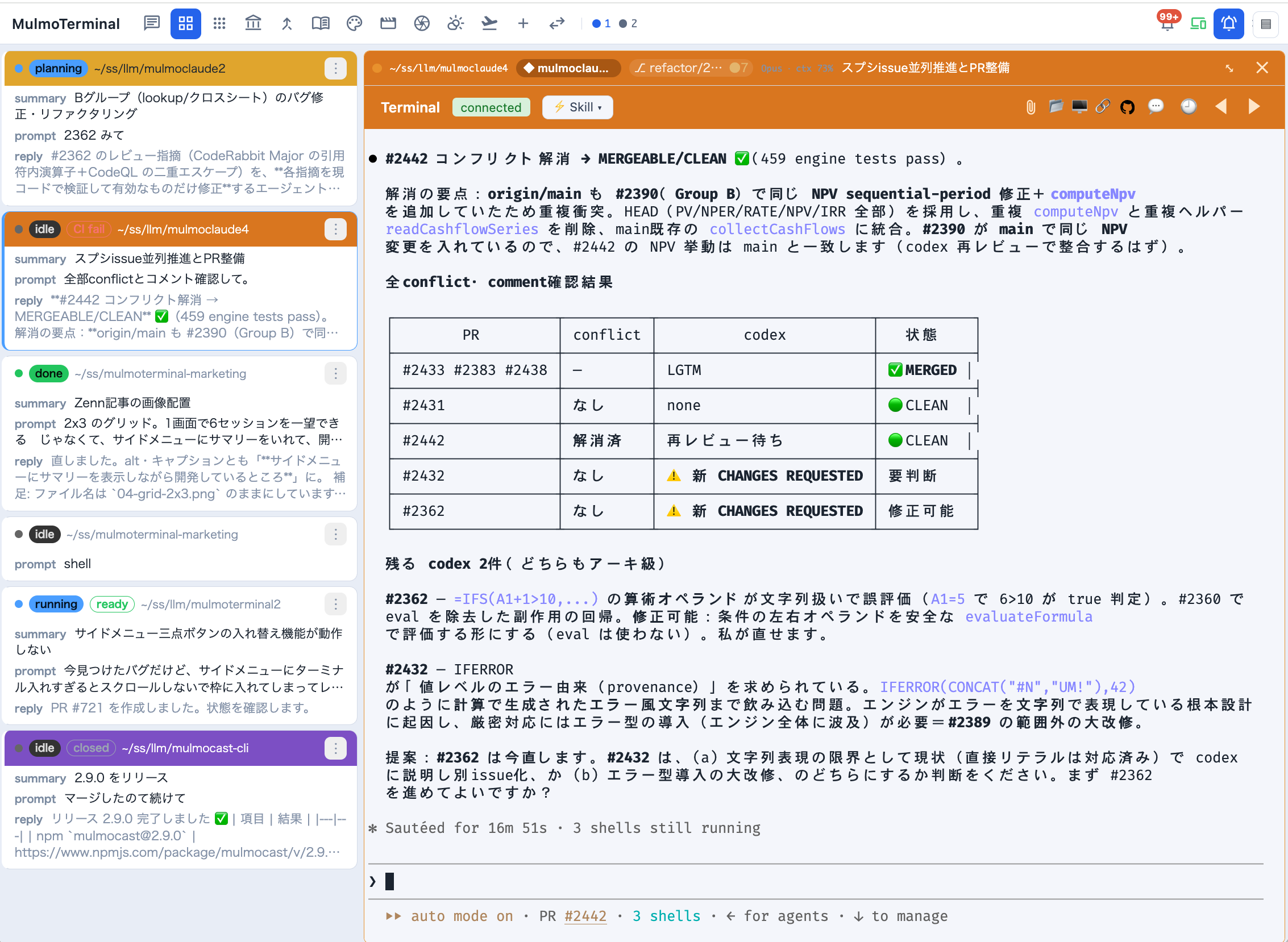This screenshot has width=1288, height=942.
Task: Click the sun and cloud weather icon
Action: pos(455,23)
